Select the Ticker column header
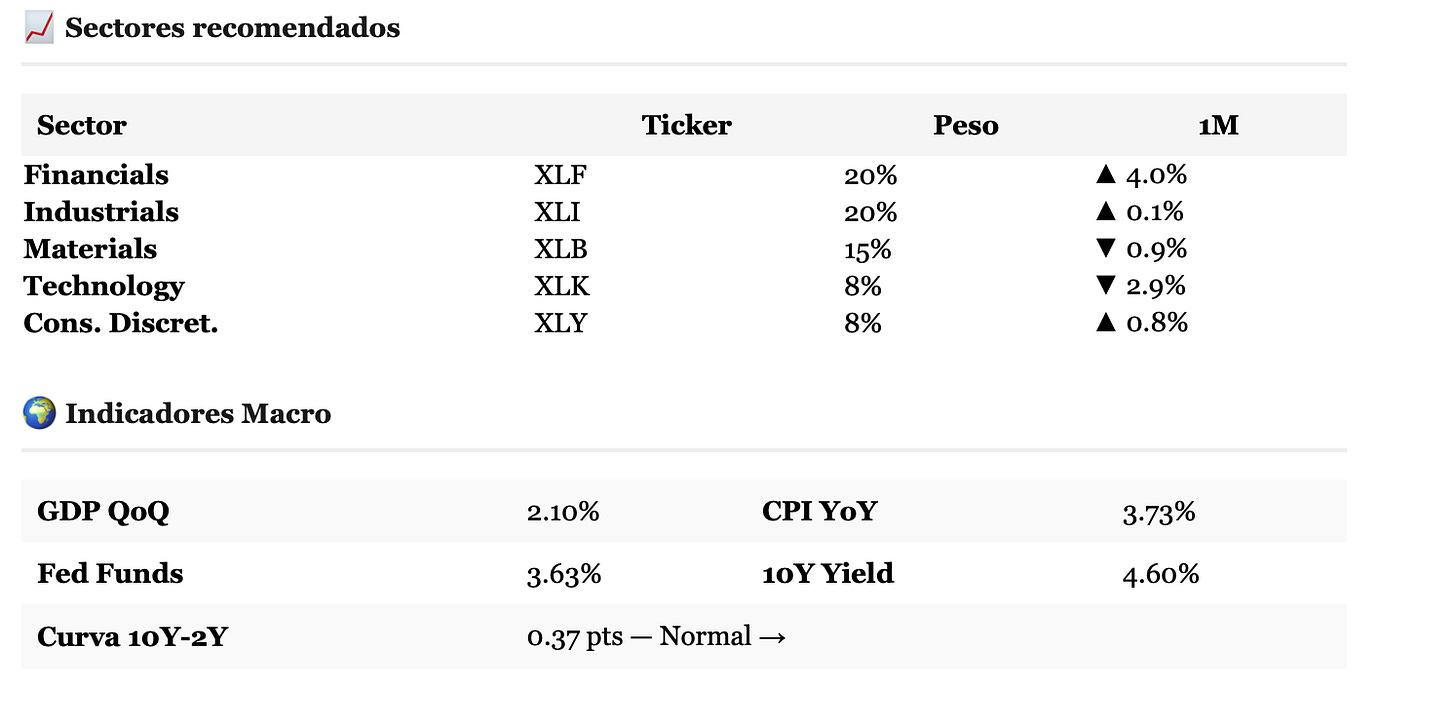Screen dimensions: 1456x727 (x=686, y=125)
